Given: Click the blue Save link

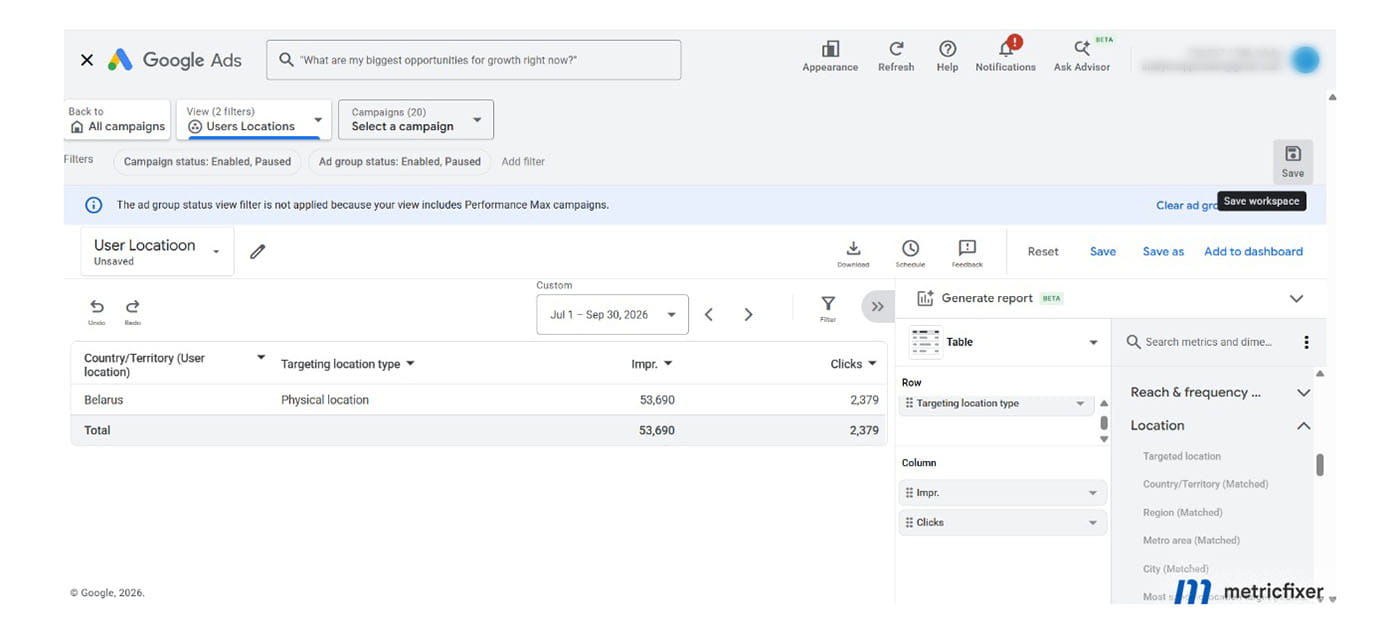Looking at the screenshot, I should (1103, 252).
